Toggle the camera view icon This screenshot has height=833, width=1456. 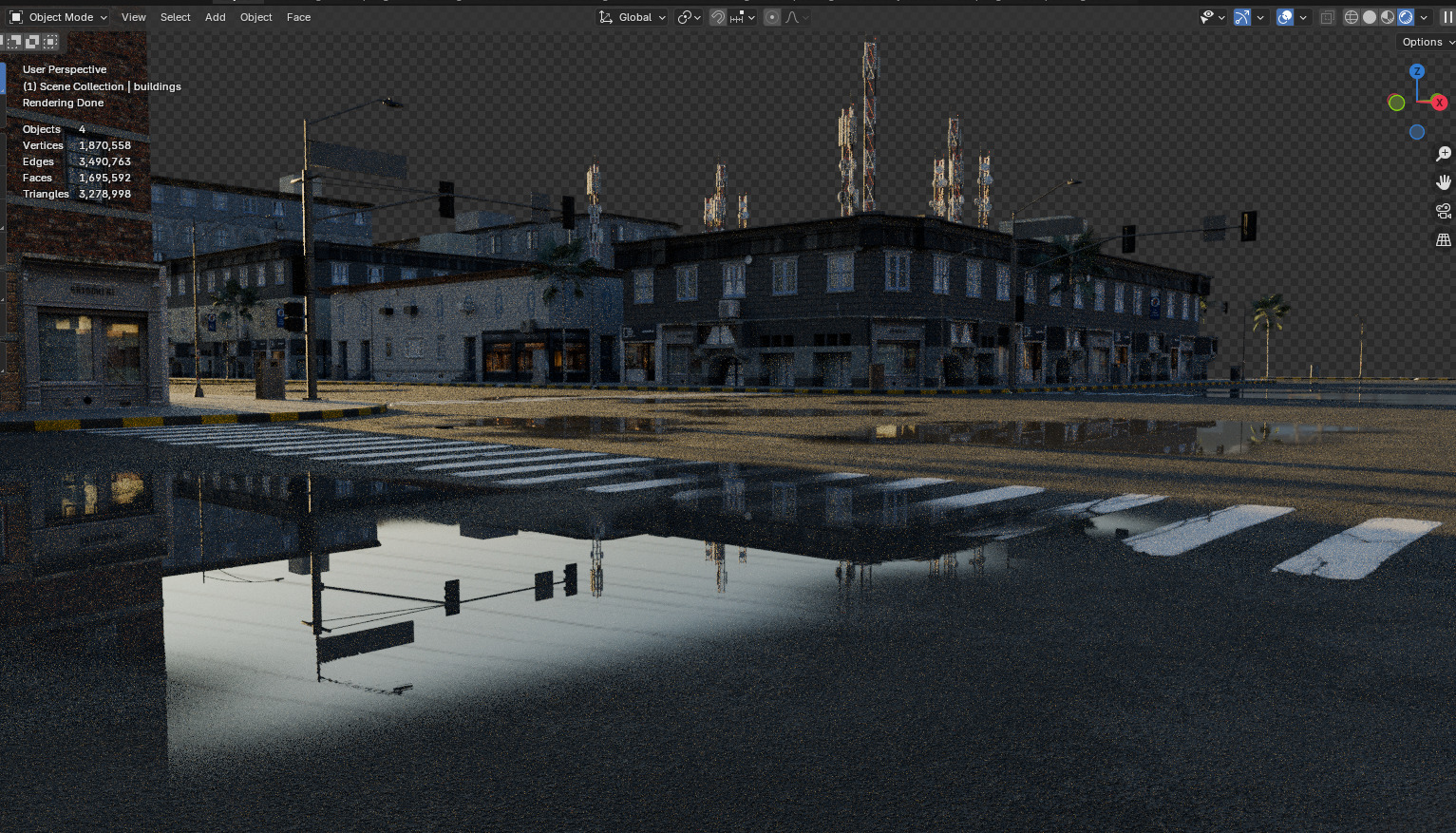(x=1444, y=211)
